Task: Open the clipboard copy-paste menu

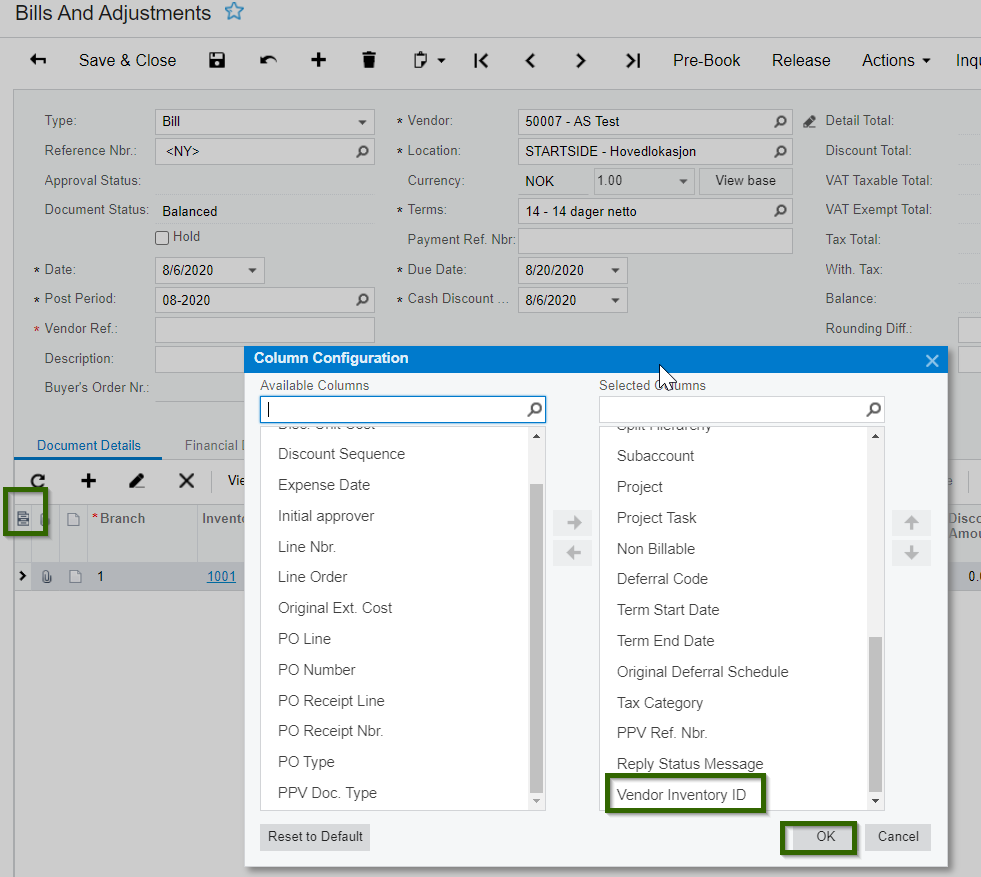Action: (x=429, y=60)
